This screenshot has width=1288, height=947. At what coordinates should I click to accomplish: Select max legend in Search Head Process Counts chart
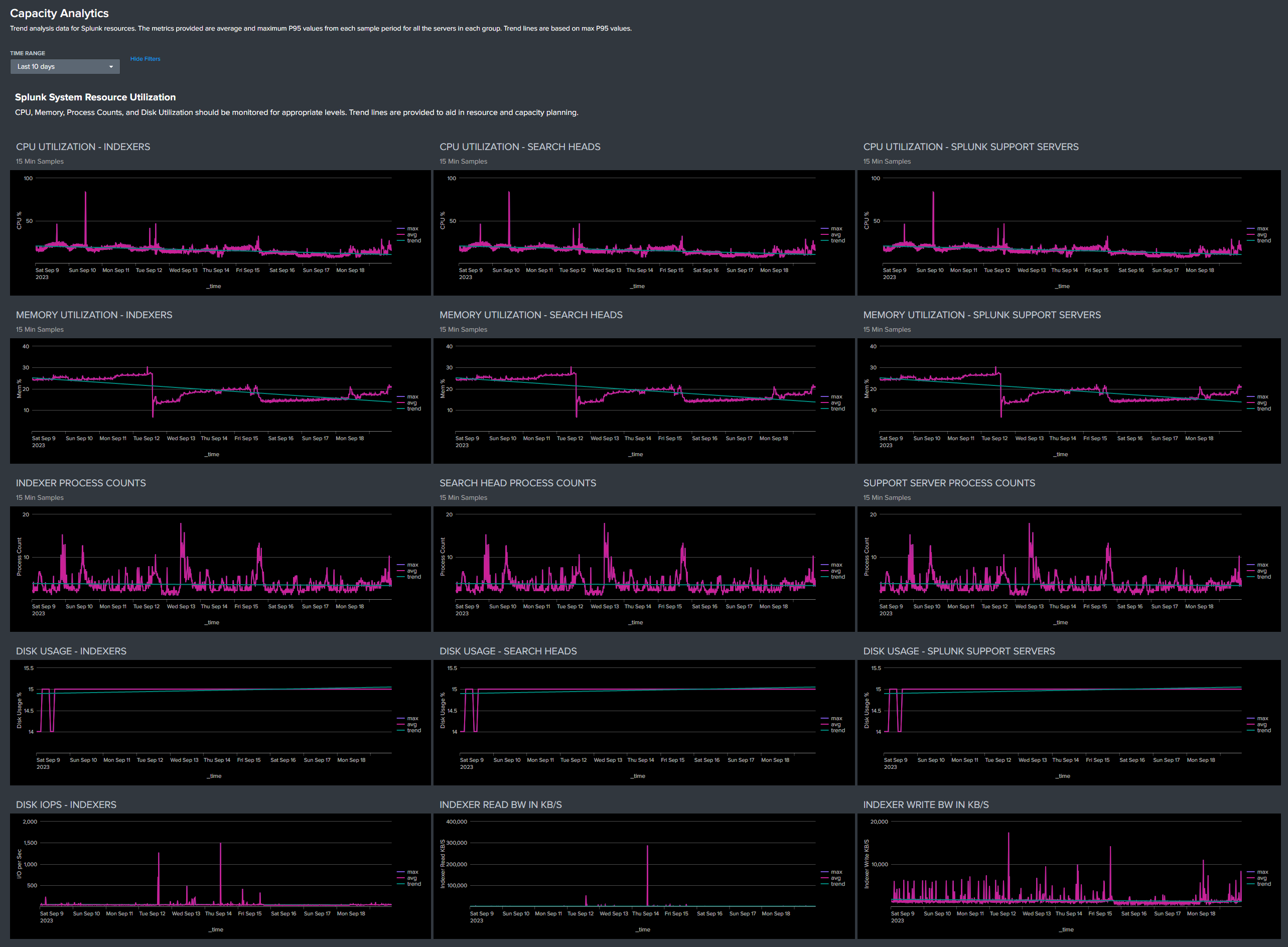coord(832,565)
